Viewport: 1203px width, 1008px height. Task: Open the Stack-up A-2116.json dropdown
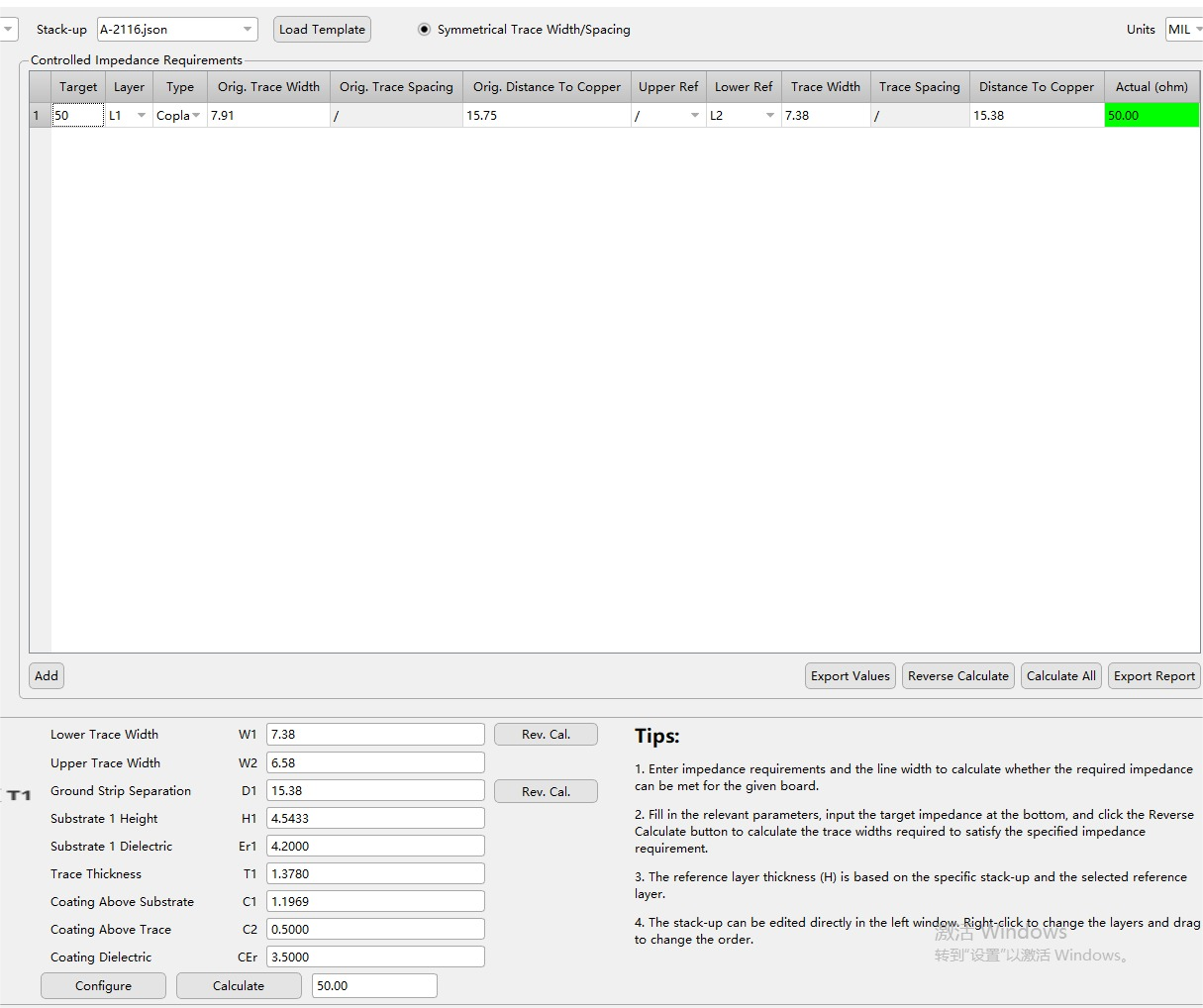pos(247,30)
